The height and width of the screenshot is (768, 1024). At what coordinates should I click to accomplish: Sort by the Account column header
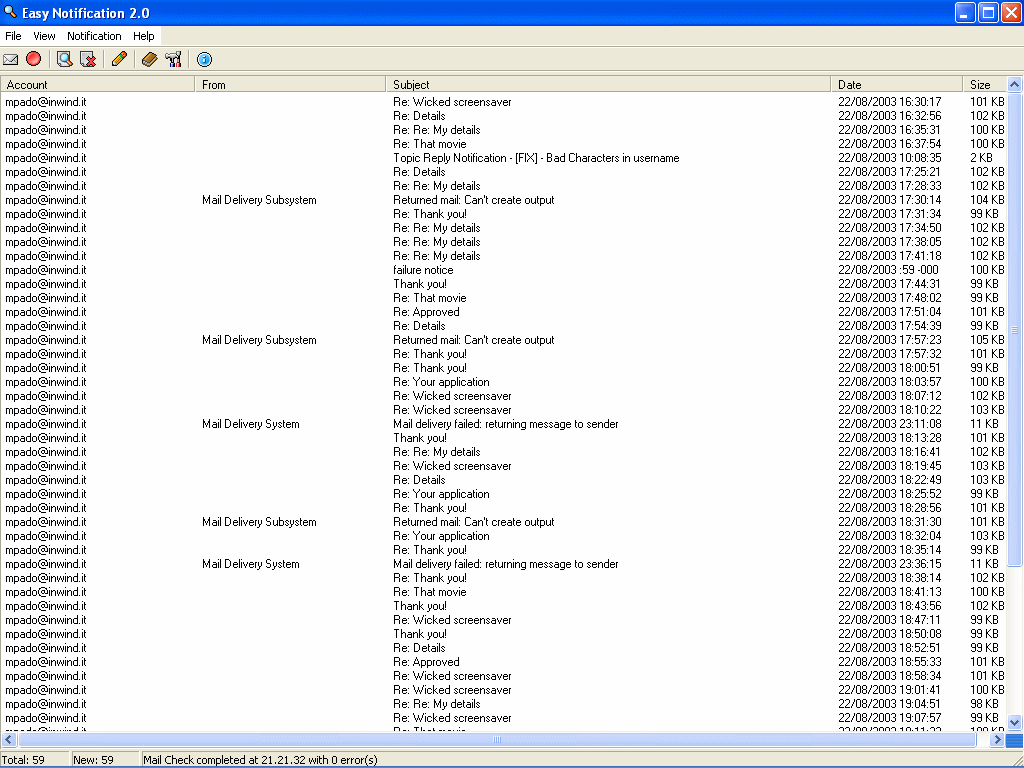[x=98, y=85]
